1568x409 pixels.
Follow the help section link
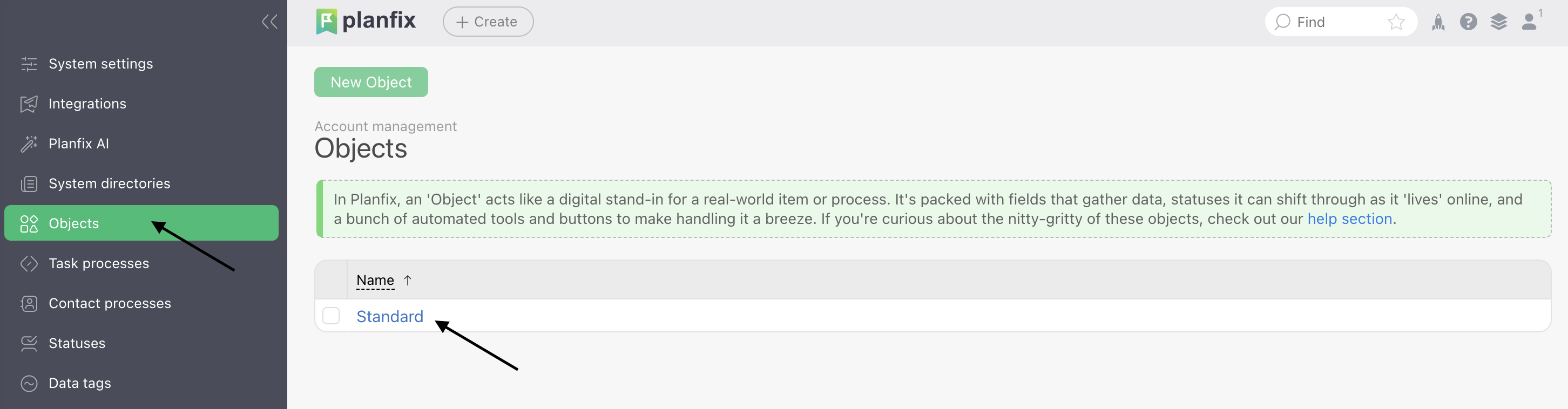pyautogui.click(x=1349, y=219)
